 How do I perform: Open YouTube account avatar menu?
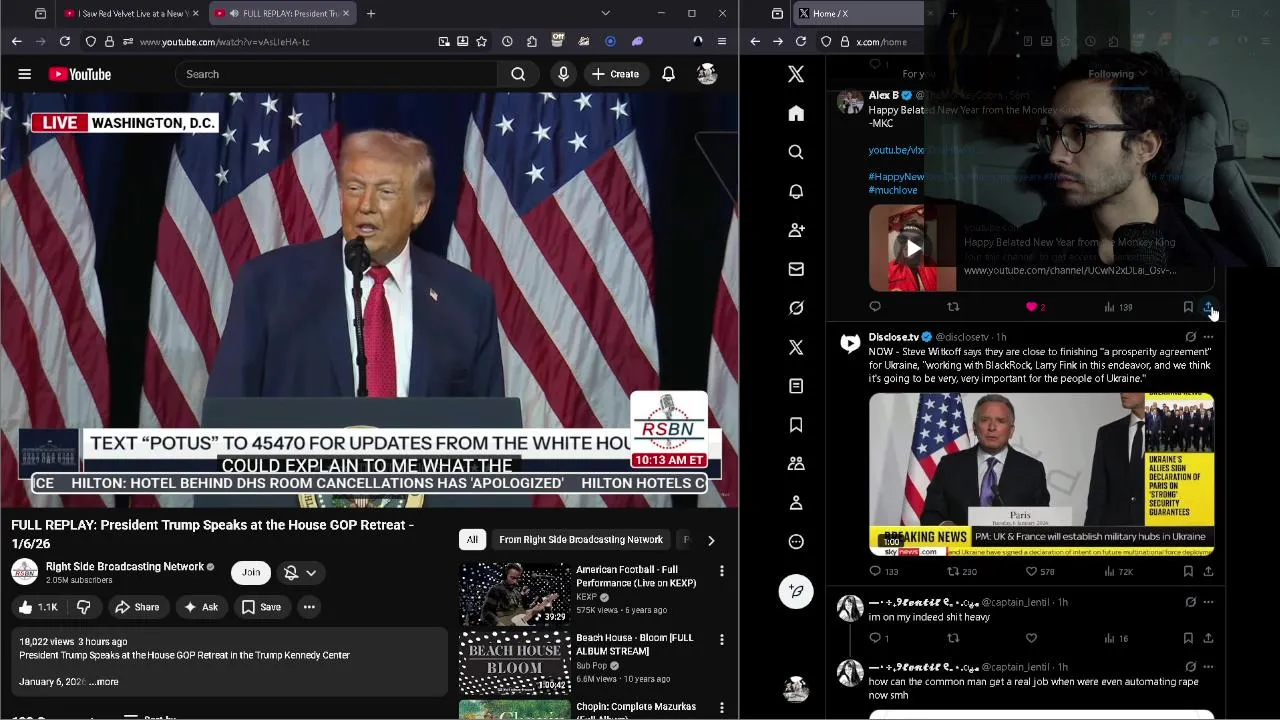click(707, 74)
